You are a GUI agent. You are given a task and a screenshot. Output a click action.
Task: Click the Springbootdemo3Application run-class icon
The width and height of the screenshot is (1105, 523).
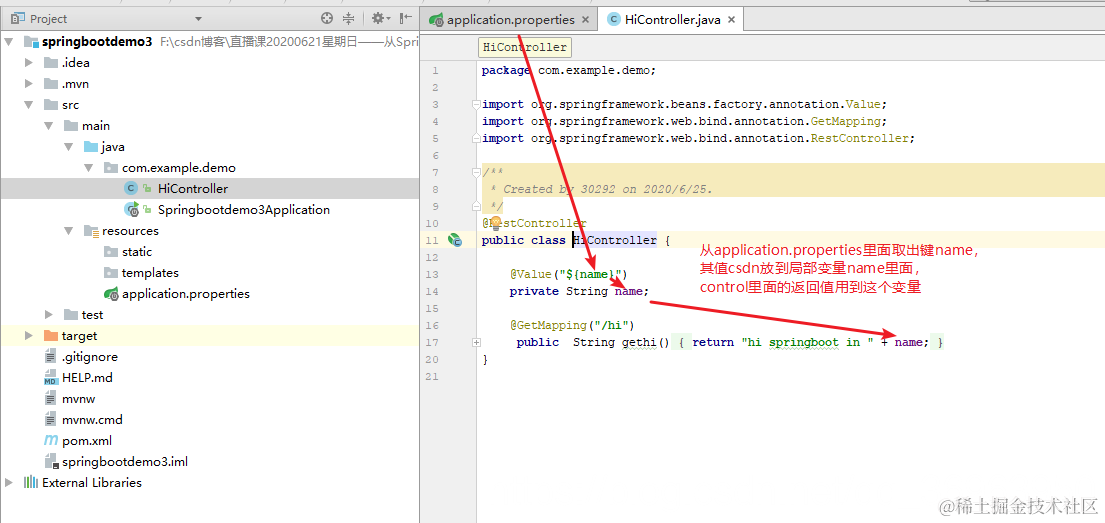[131, 210]
